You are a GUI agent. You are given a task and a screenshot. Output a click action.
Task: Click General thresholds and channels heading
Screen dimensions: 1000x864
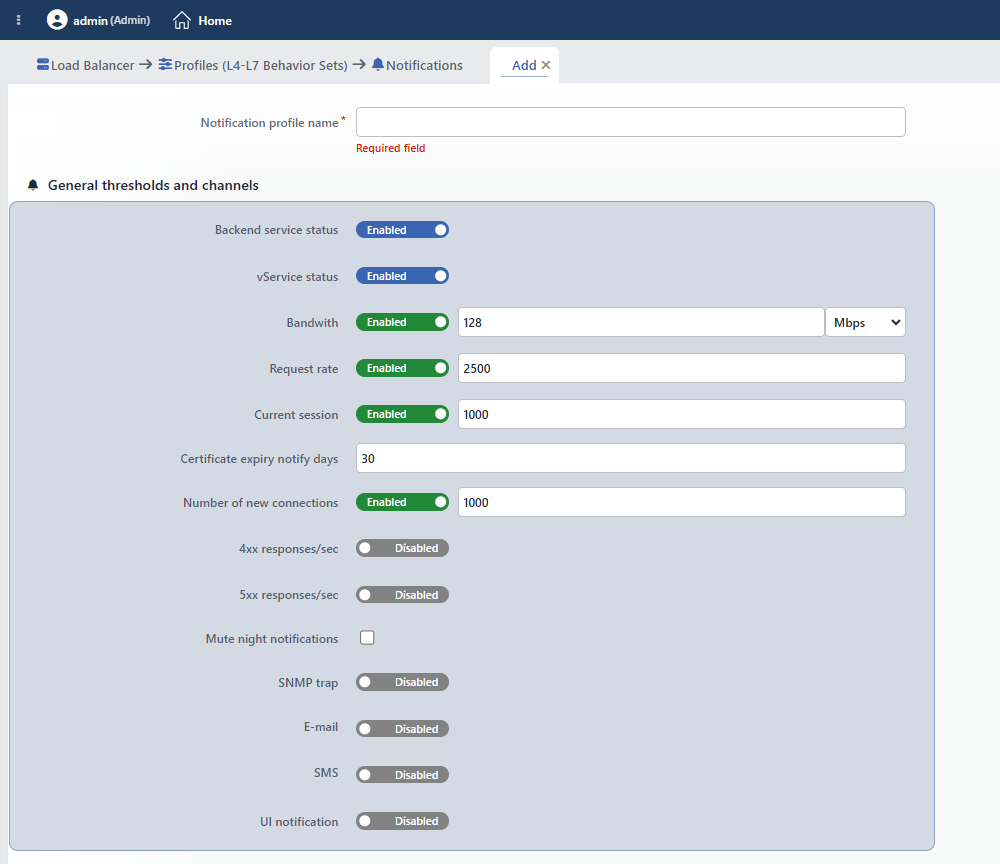coord(153,185)
